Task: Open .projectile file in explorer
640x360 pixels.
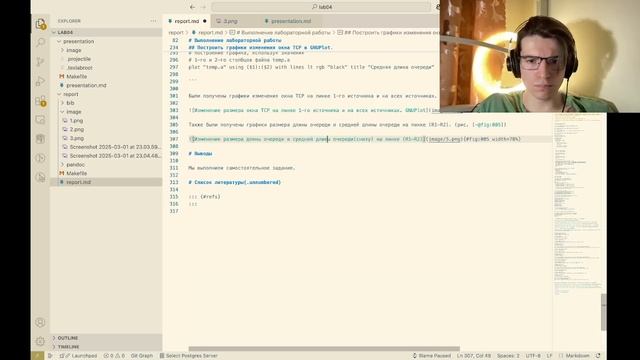Action: pos(79,59)
